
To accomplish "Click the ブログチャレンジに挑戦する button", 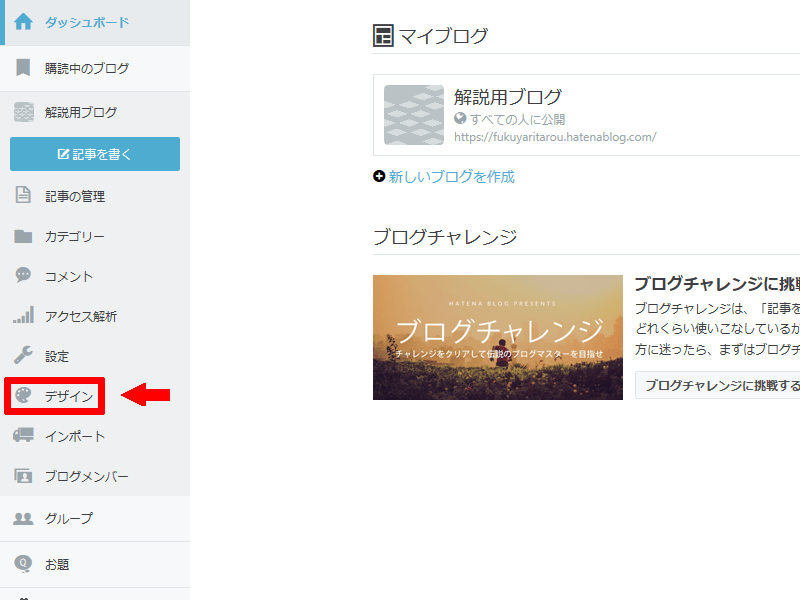I will pyautogui.click(x=717, y=385).
